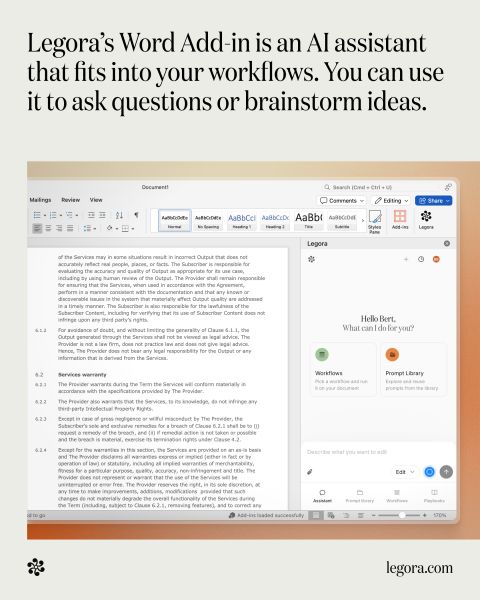Screen dimensions: 480x600
Task: Toggle the blue circle option near Edit
Action: 429,472
